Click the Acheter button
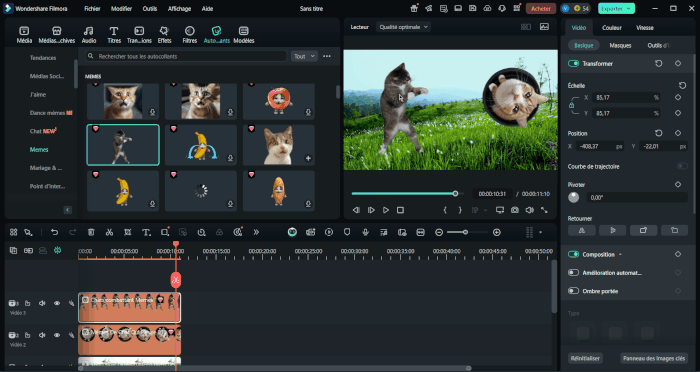The image size is (700, 372). [x=541, y=8]
